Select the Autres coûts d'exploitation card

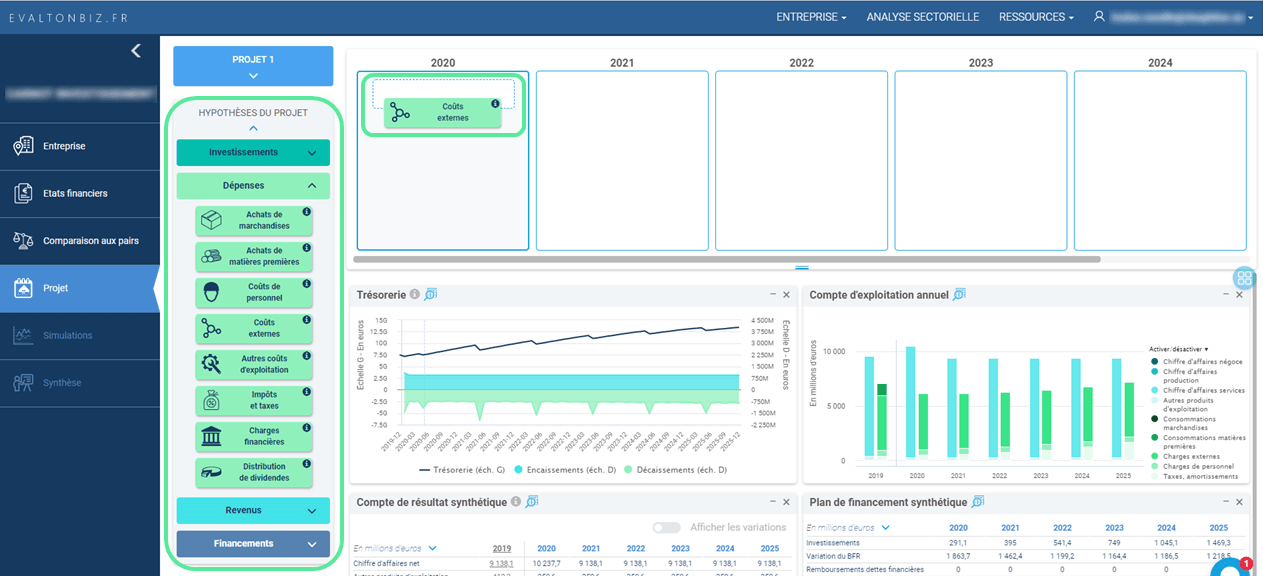point(254,365)
